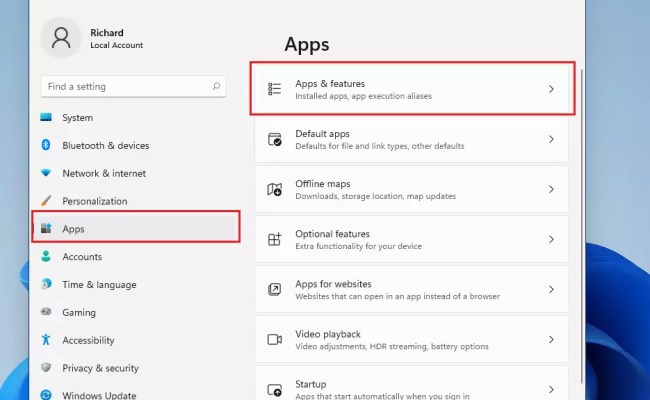Expand Default apps chevron
The image size is (650, 400).
click(551, 139)
